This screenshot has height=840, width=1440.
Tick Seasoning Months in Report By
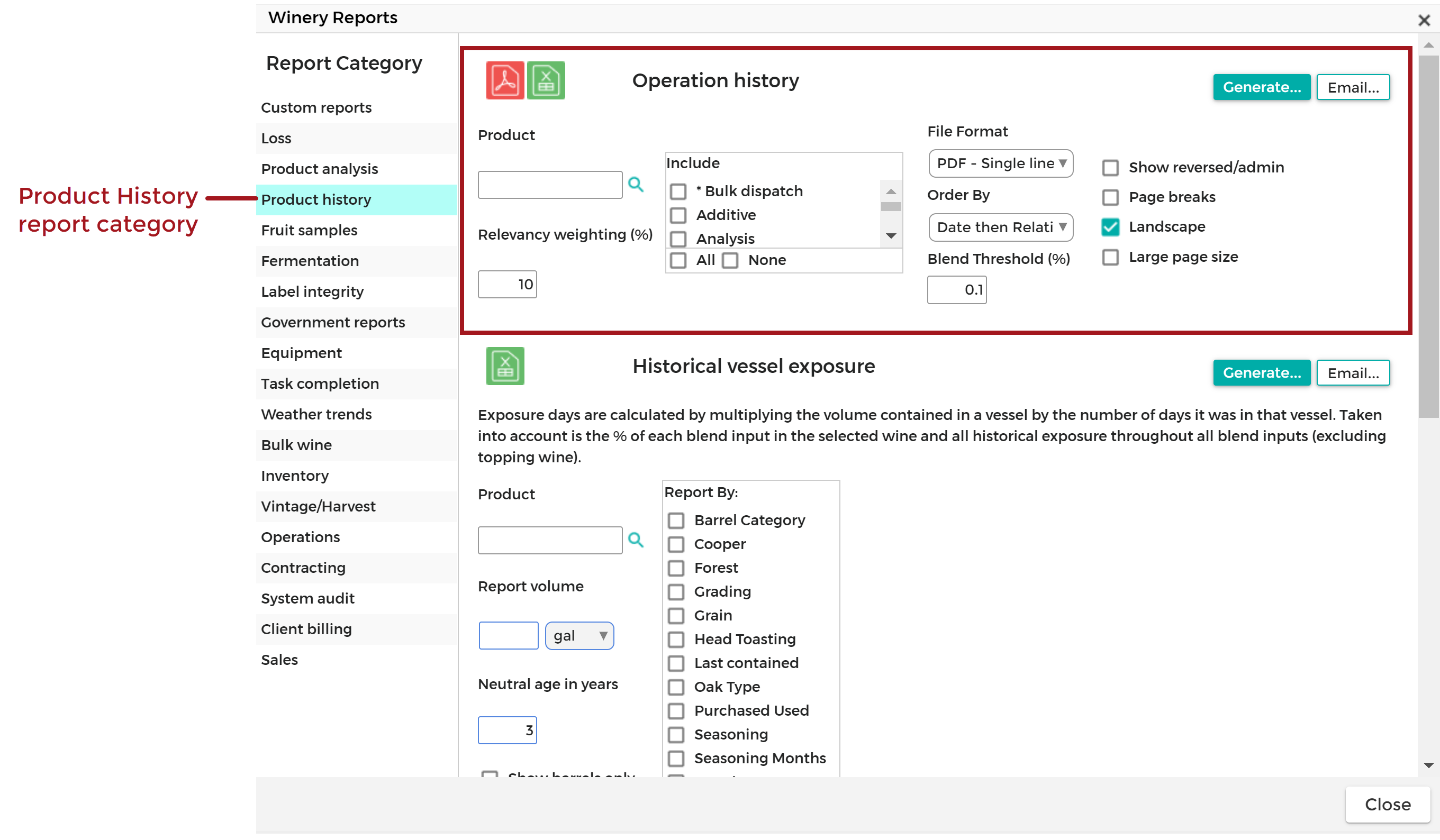pos(676,759)
